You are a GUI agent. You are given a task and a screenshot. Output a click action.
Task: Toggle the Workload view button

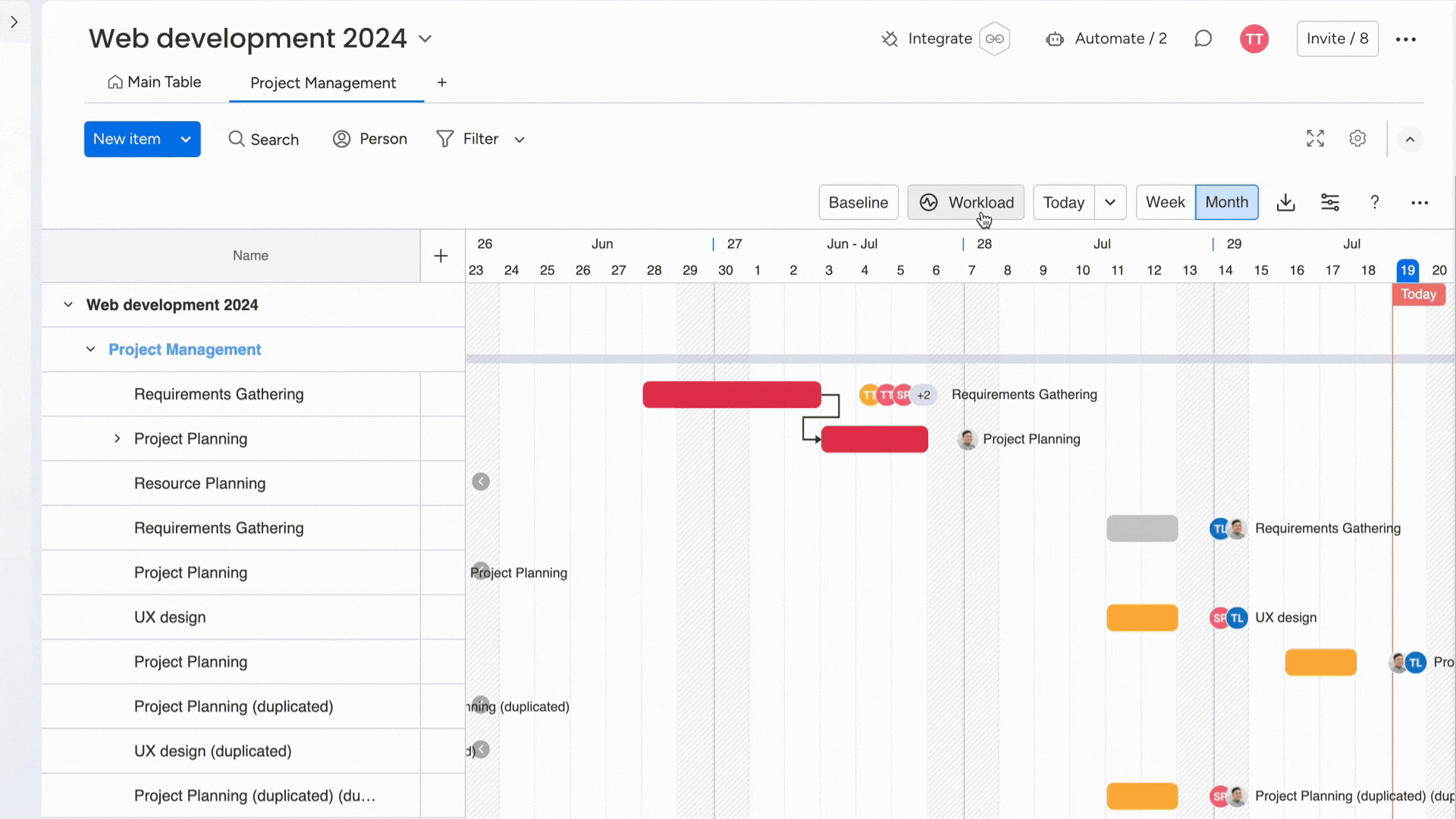[965, 202]
